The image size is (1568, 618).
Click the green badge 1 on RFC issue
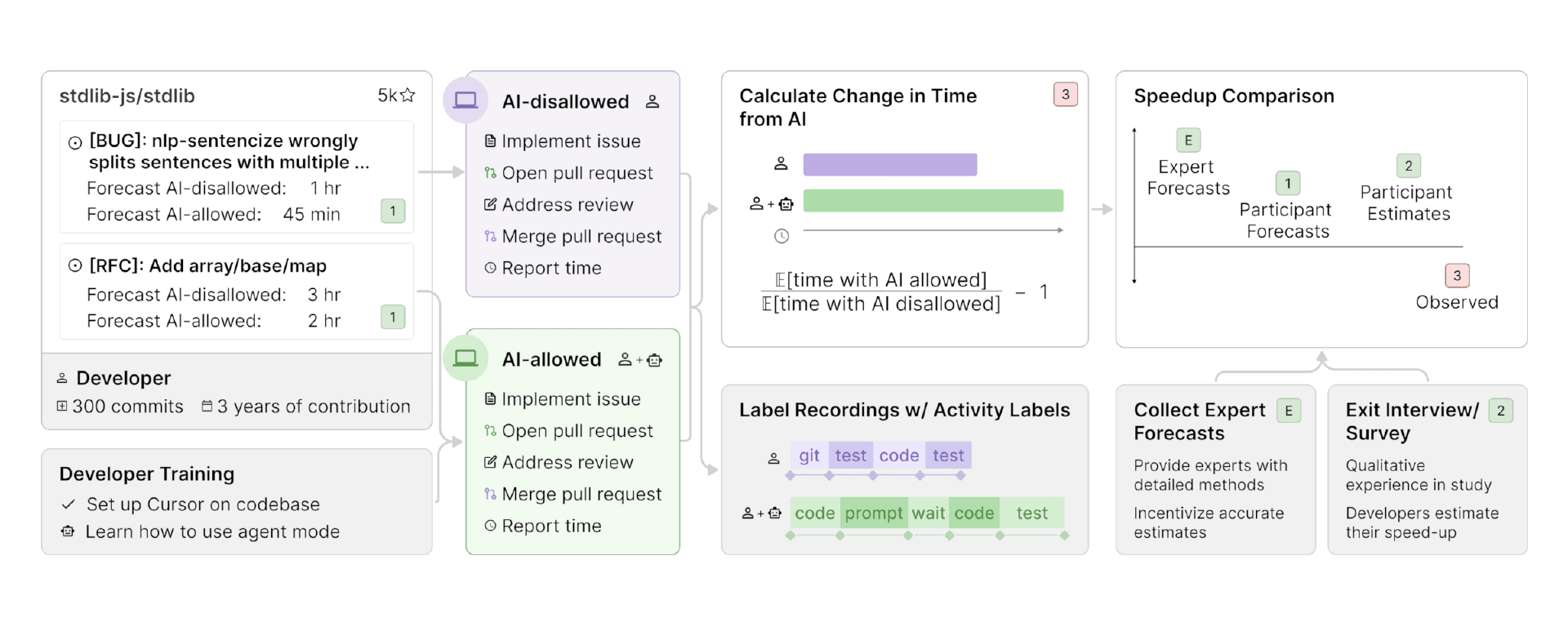[393, 317]
